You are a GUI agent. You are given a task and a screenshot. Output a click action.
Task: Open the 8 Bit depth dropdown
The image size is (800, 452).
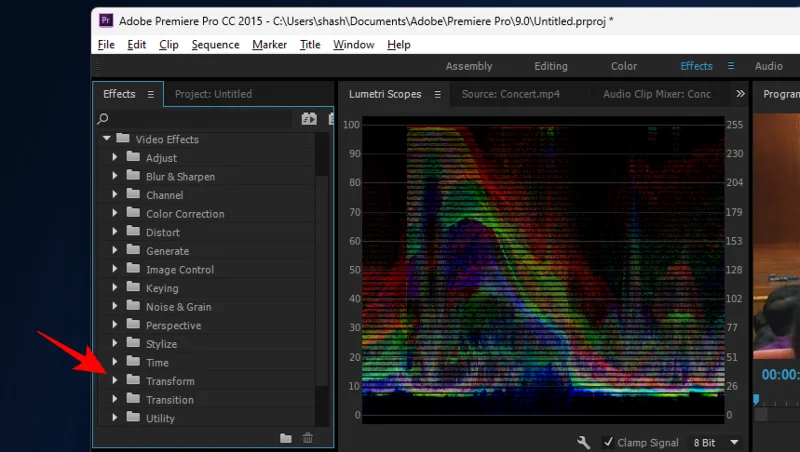[735, 442]
